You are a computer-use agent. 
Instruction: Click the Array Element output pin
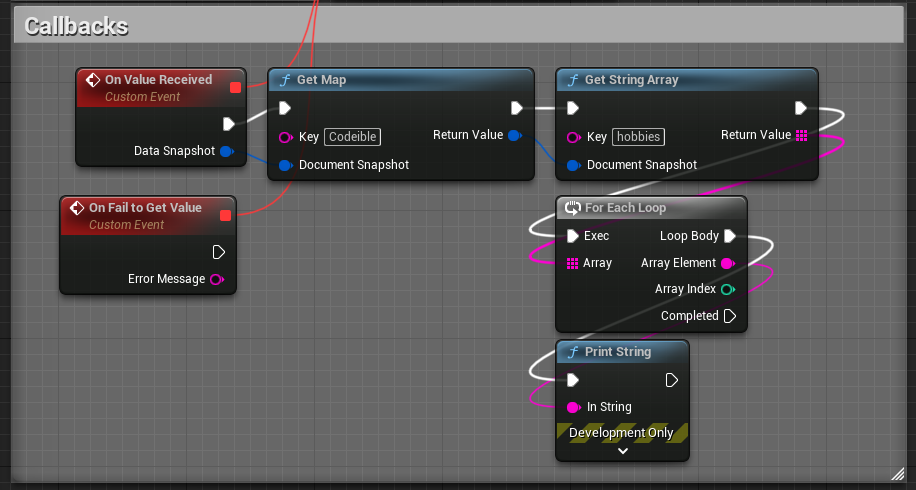pyautogui.click(x=728, y=263)
